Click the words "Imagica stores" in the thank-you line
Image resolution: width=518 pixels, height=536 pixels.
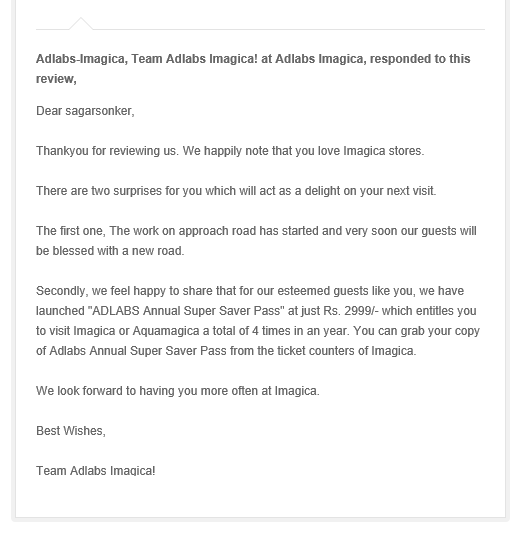click(384, 151)
